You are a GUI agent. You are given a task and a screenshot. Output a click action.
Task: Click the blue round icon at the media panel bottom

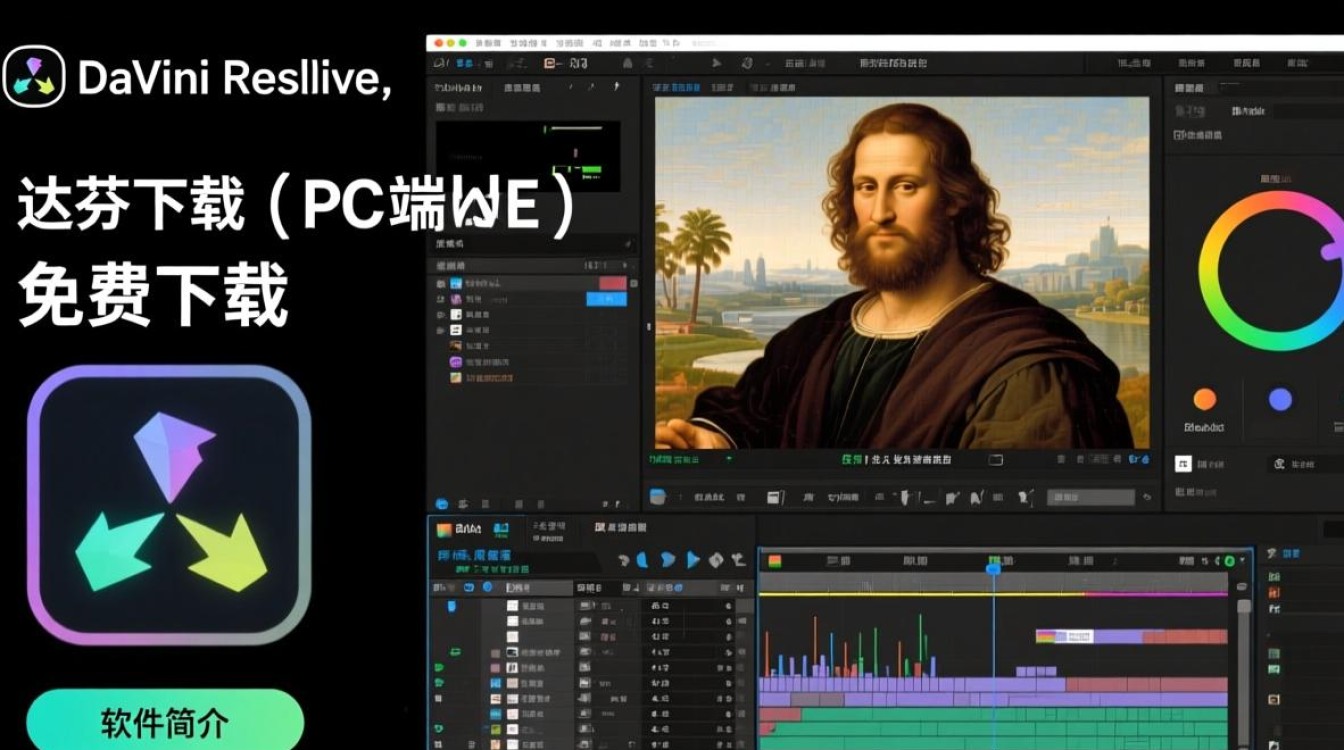(442, 504)
